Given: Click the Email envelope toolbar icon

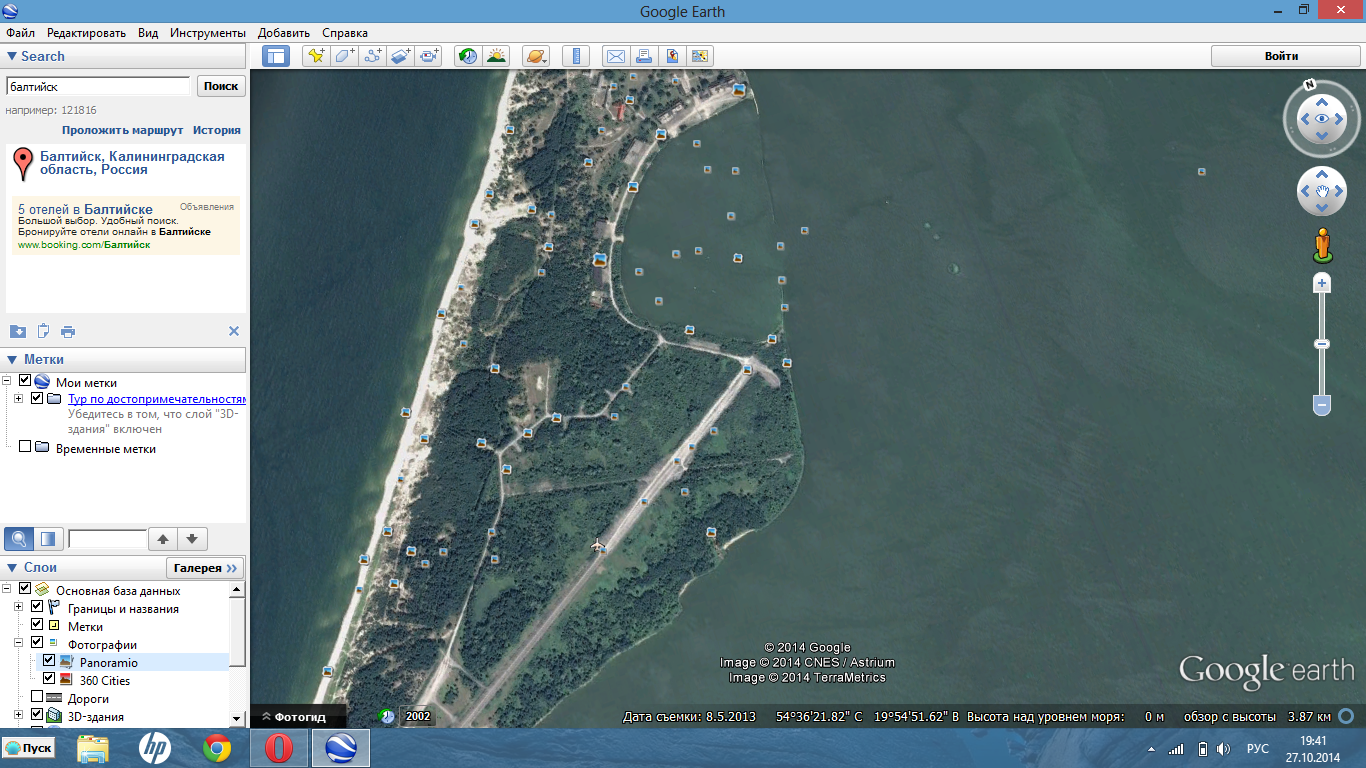Looking at the screenshot, I should tap(616, 56).
